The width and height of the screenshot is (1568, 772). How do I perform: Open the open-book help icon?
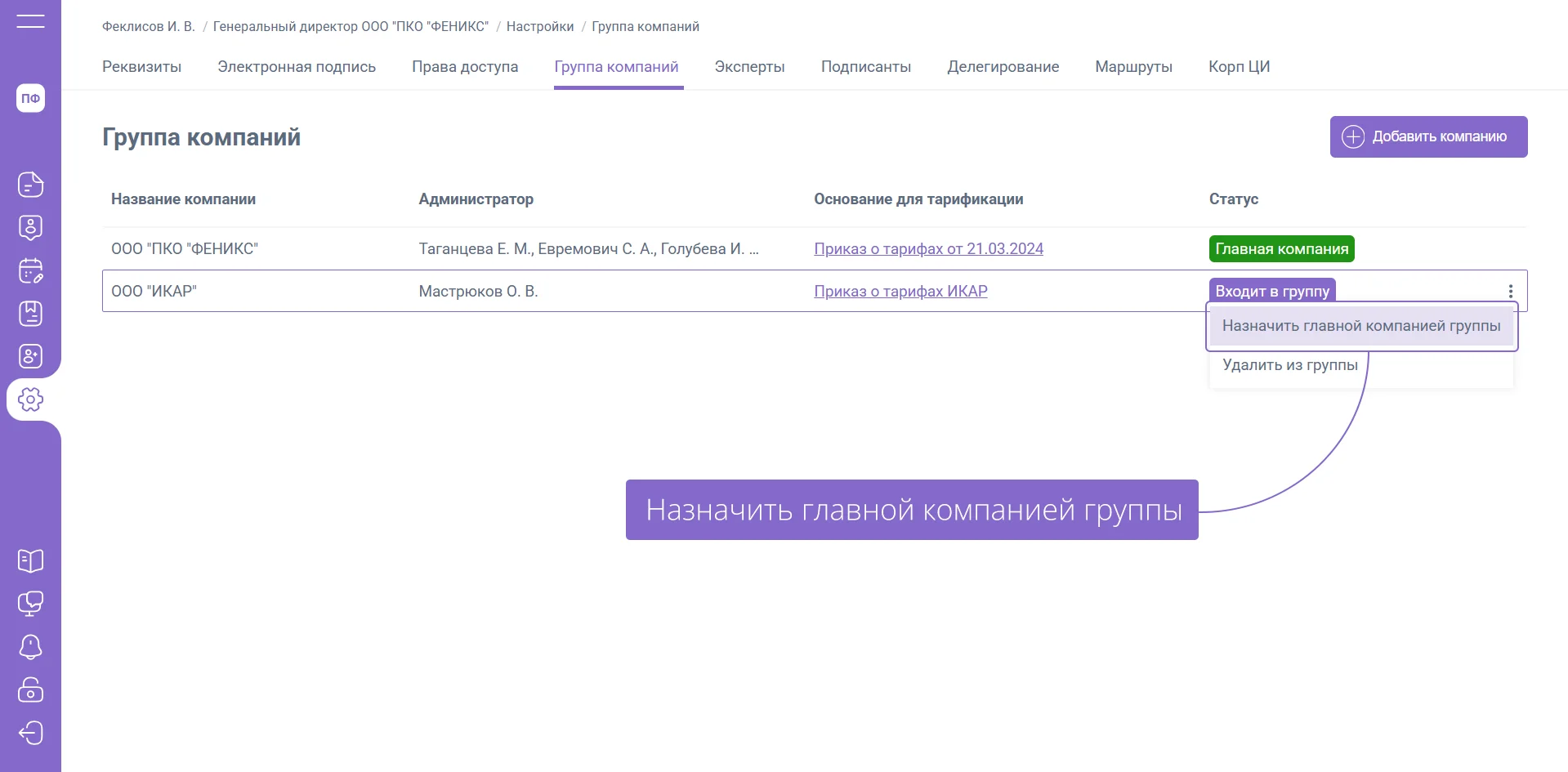30,560
